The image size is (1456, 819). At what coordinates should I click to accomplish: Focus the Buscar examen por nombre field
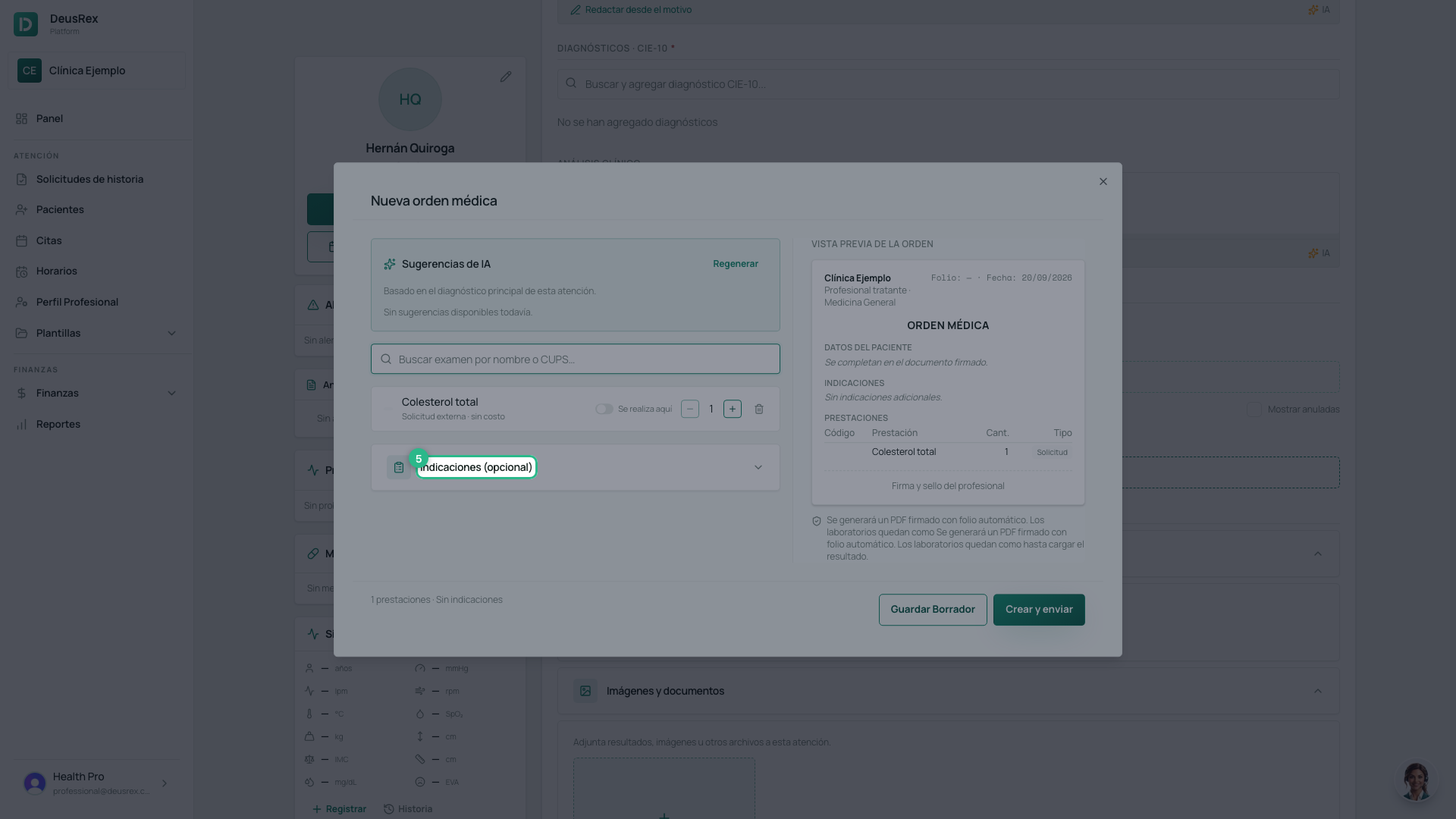pyautogui.click(x=576, y=359)
